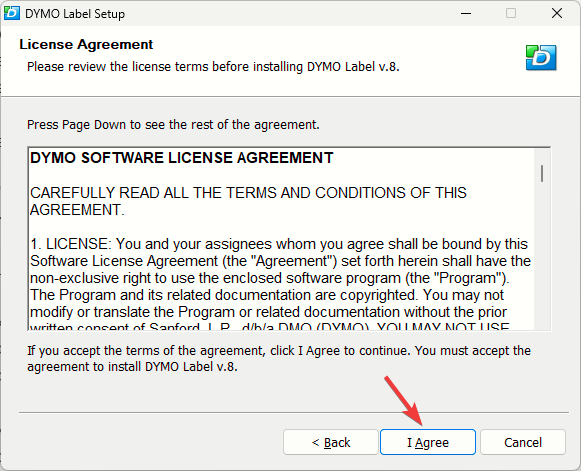Image resolution: width=581 pixels, height=471 pixels.
Task: Click the DYMO SOFTWARE LICENSE AGREEMENT heading
Action: [x=182, y=158]
